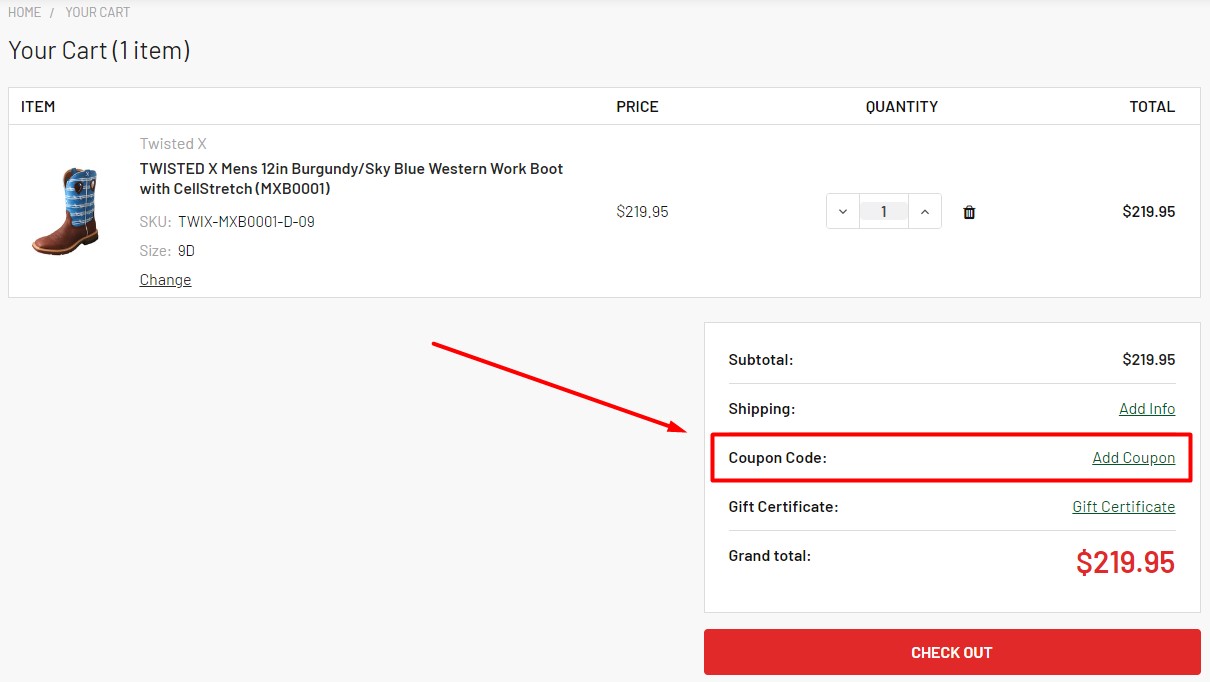
Task: Decrease quantity with the down chevron
Action: pos(843,211)
